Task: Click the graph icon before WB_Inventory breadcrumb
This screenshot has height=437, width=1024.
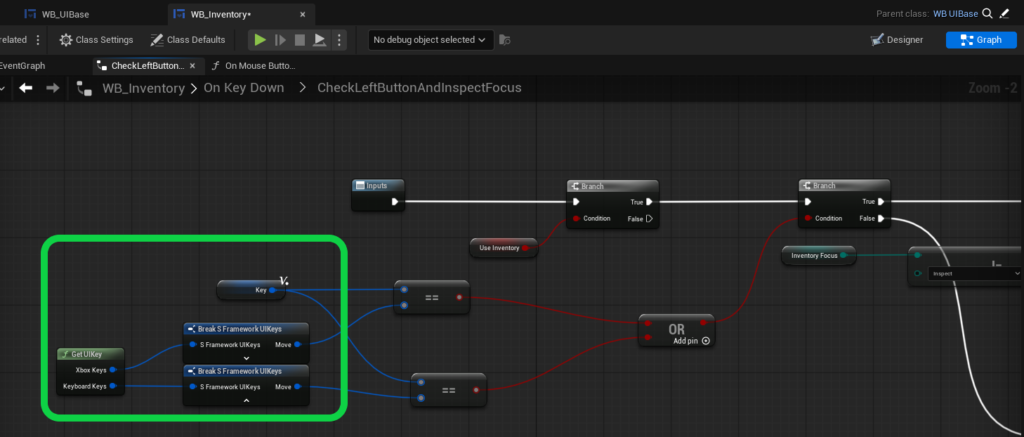Action: click(x=84, y=88)
